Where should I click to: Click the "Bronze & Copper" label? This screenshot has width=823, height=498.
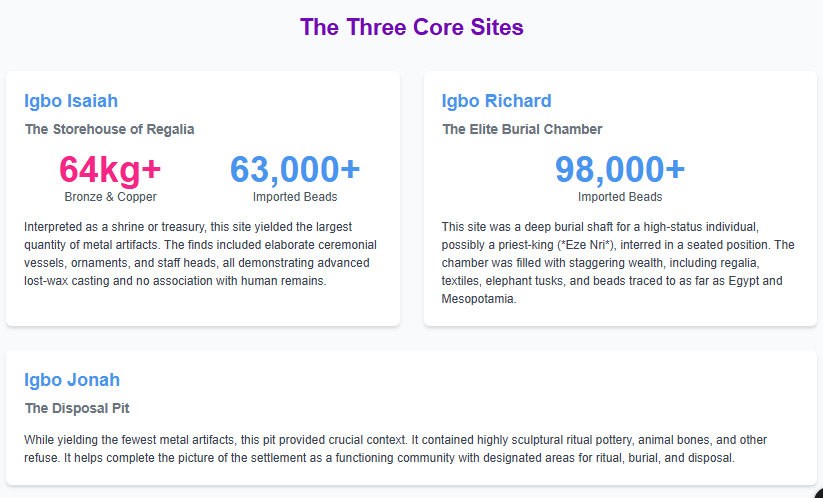[x=110, y=197]
